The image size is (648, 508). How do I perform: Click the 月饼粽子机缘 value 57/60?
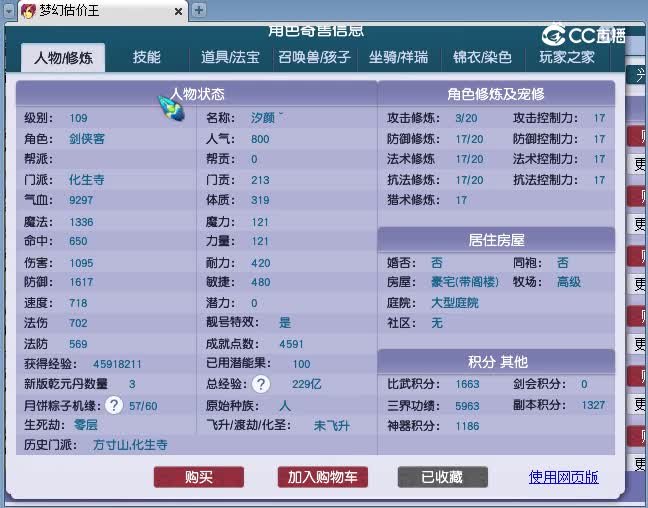143,406
